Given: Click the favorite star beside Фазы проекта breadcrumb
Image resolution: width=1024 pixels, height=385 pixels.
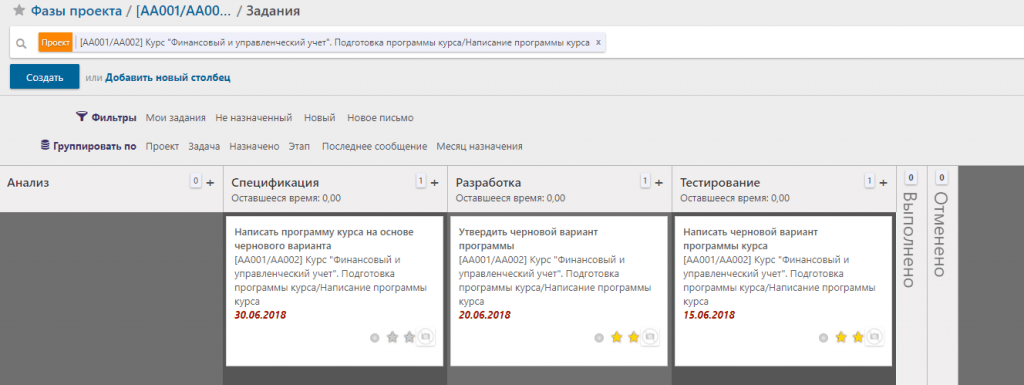Looking at the screenshot, I should click(19, 10).
